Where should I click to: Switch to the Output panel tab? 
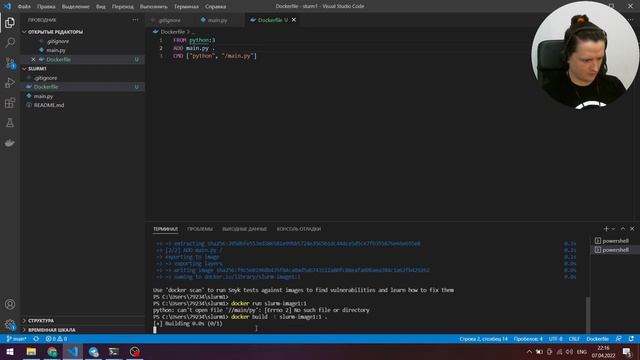point(244,229)
